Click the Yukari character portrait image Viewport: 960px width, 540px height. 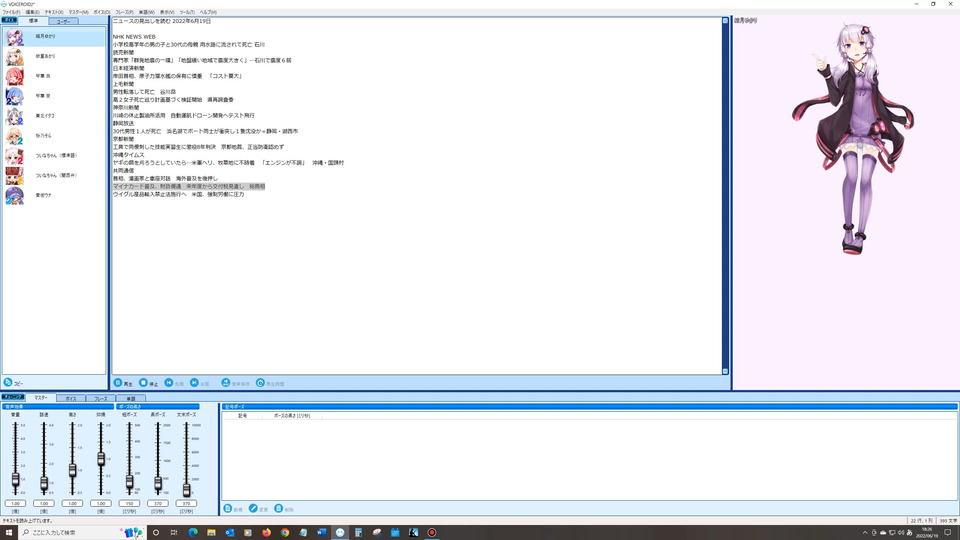pyautogui.click(x=854, y=140)
